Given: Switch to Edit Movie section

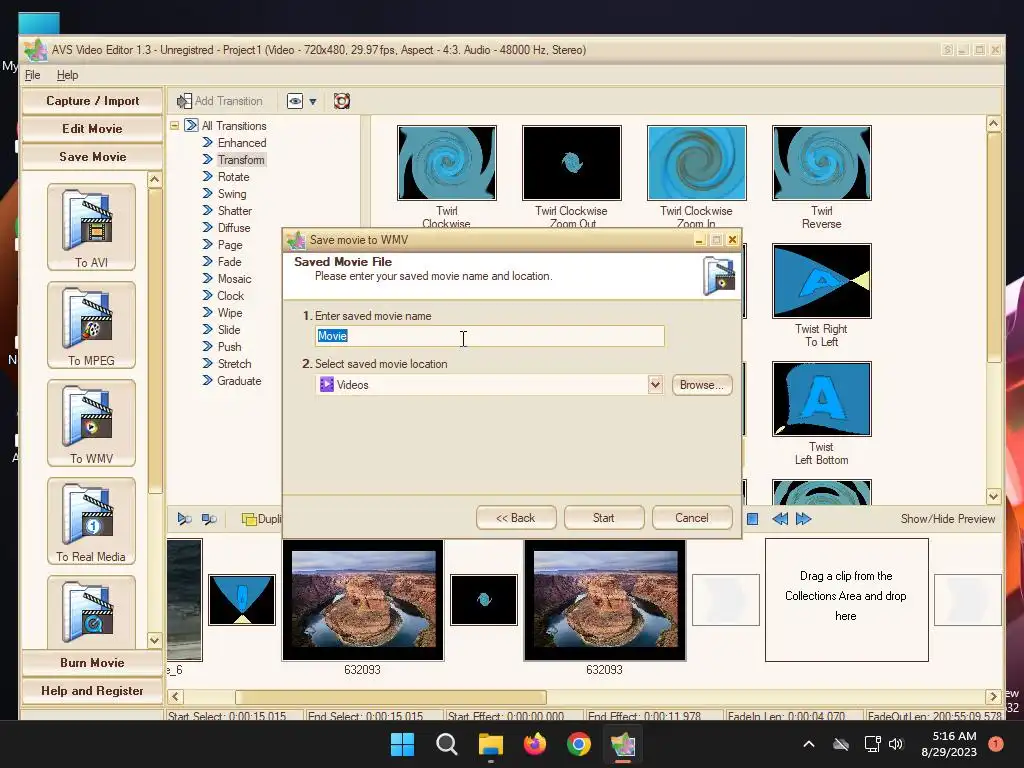Looking at the screenshot, I should pos(92,129).
